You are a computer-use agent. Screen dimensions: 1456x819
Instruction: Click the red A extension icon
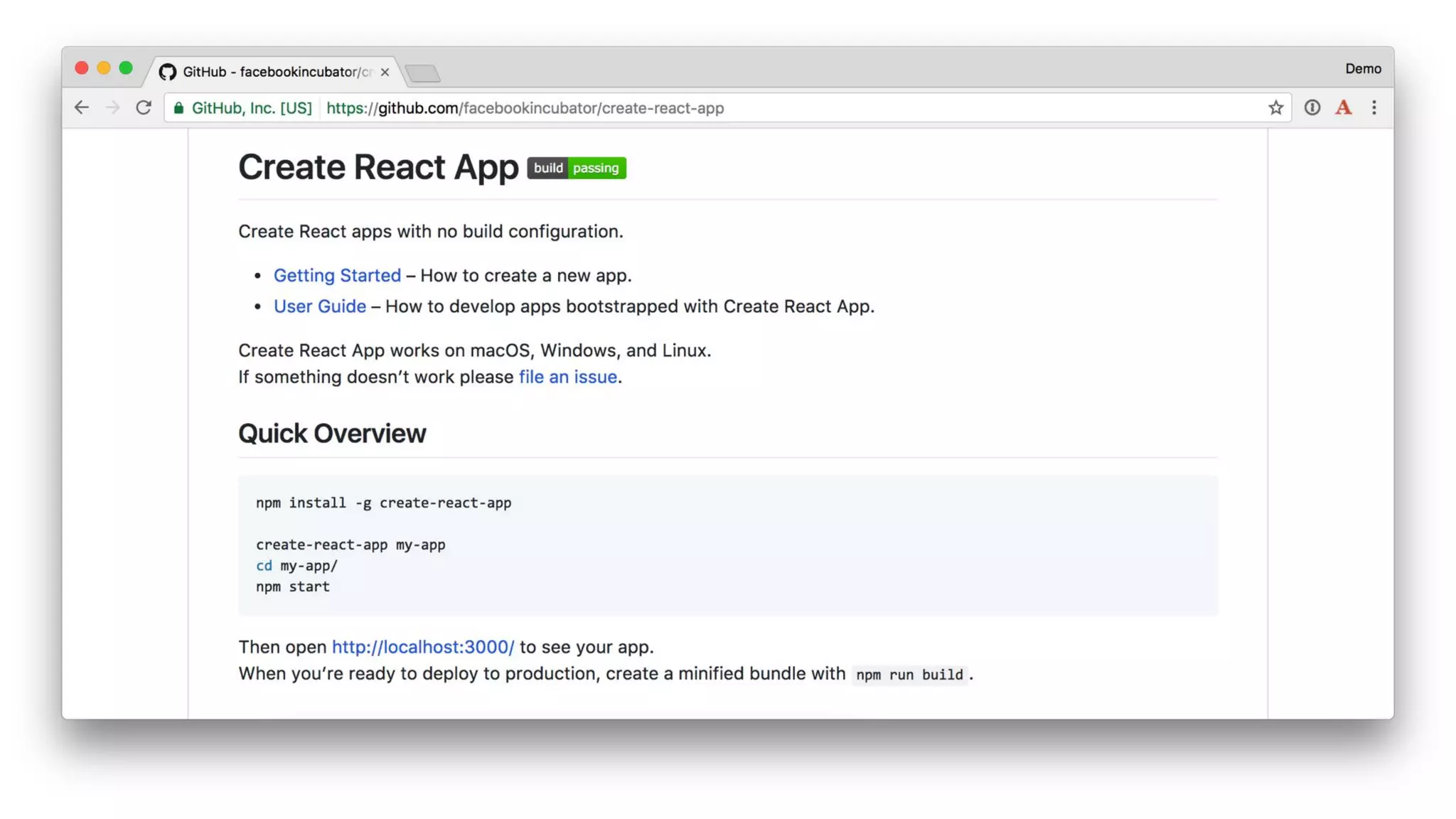pos(1343,107)
